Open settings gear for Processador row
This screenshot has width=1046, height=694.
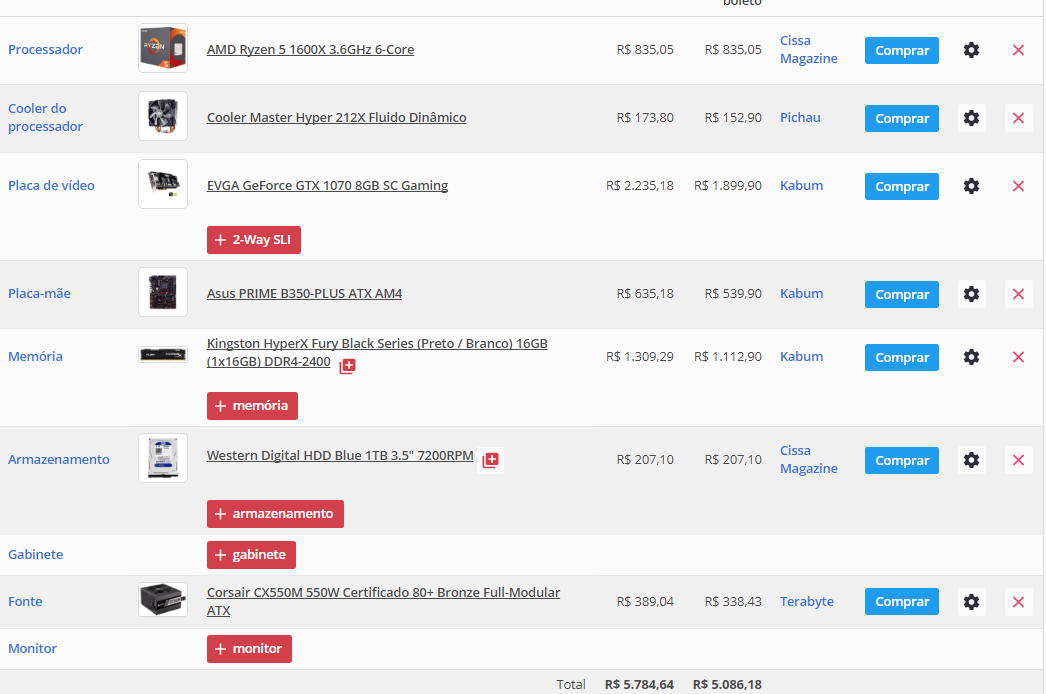click(x=971, y=50)
